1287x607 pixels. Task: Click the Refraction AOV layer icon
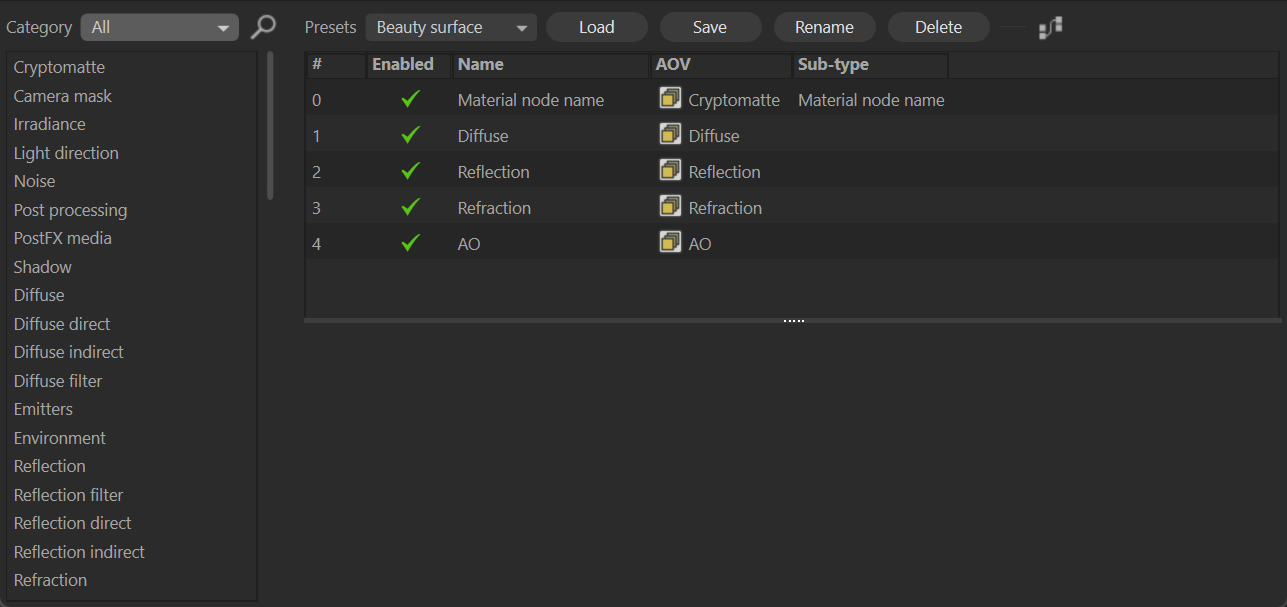670,207
